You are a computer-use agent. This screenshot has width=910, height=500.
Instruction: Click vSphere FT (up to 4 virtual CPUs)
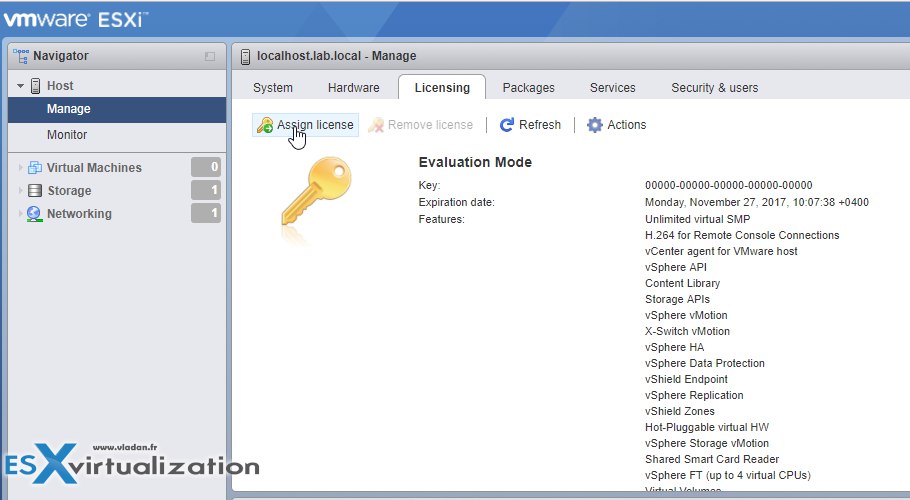[728, 476]
